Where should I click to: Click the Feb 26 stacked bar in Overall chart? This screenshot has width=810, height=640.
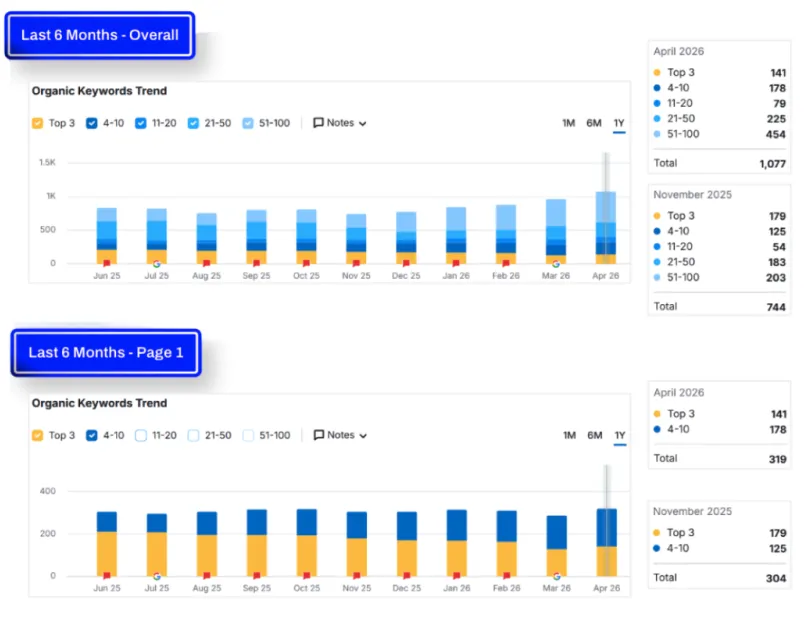506,235
